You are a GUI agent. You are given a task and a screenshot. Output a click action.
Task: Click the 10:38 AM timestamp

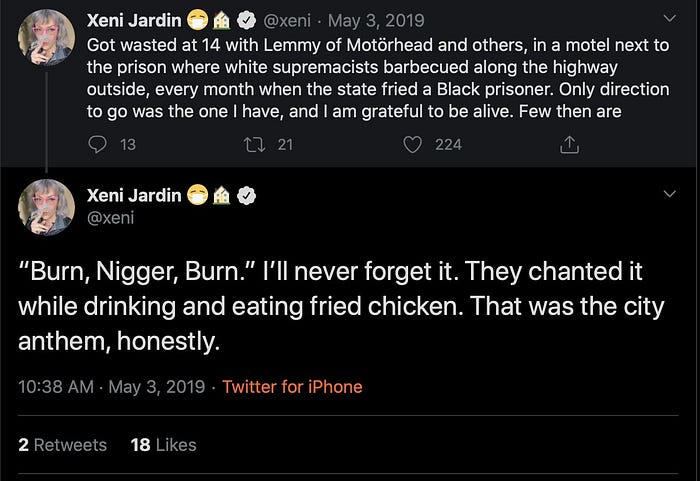coord(54,386)
